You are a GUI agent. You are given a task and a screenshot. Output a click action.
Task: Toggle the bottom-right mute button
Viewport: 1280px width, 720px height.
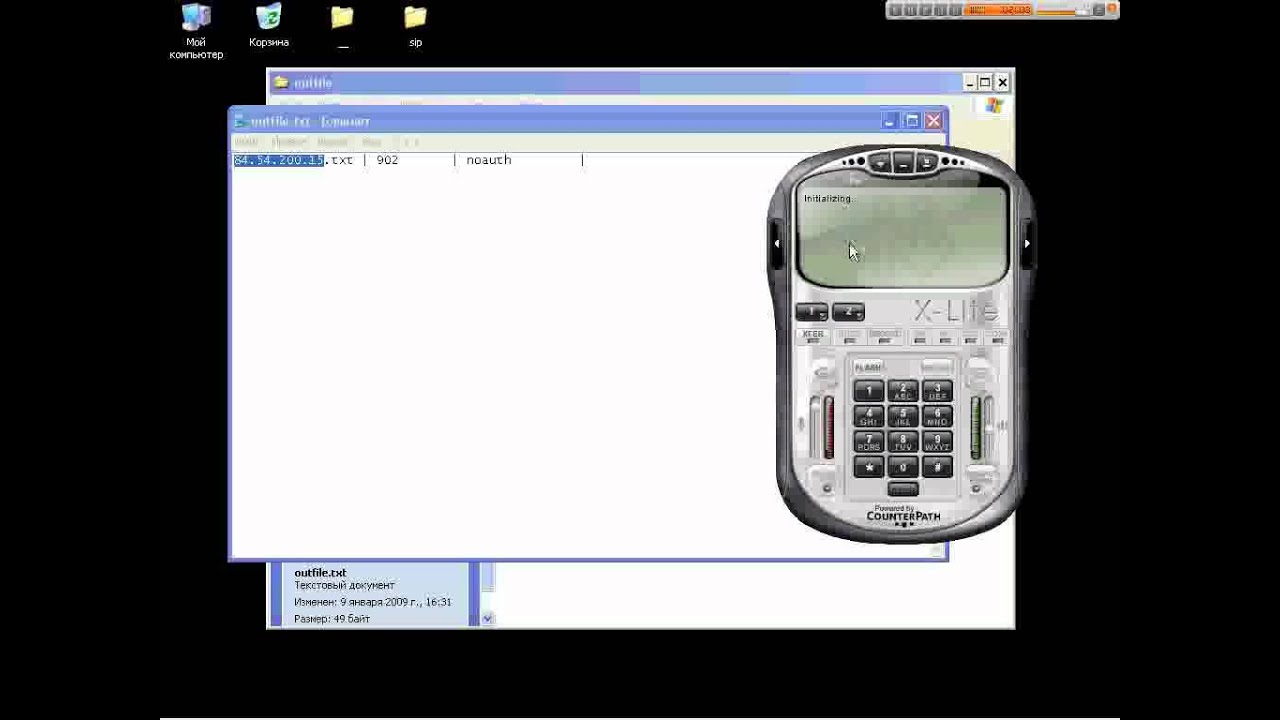point(979,475)
